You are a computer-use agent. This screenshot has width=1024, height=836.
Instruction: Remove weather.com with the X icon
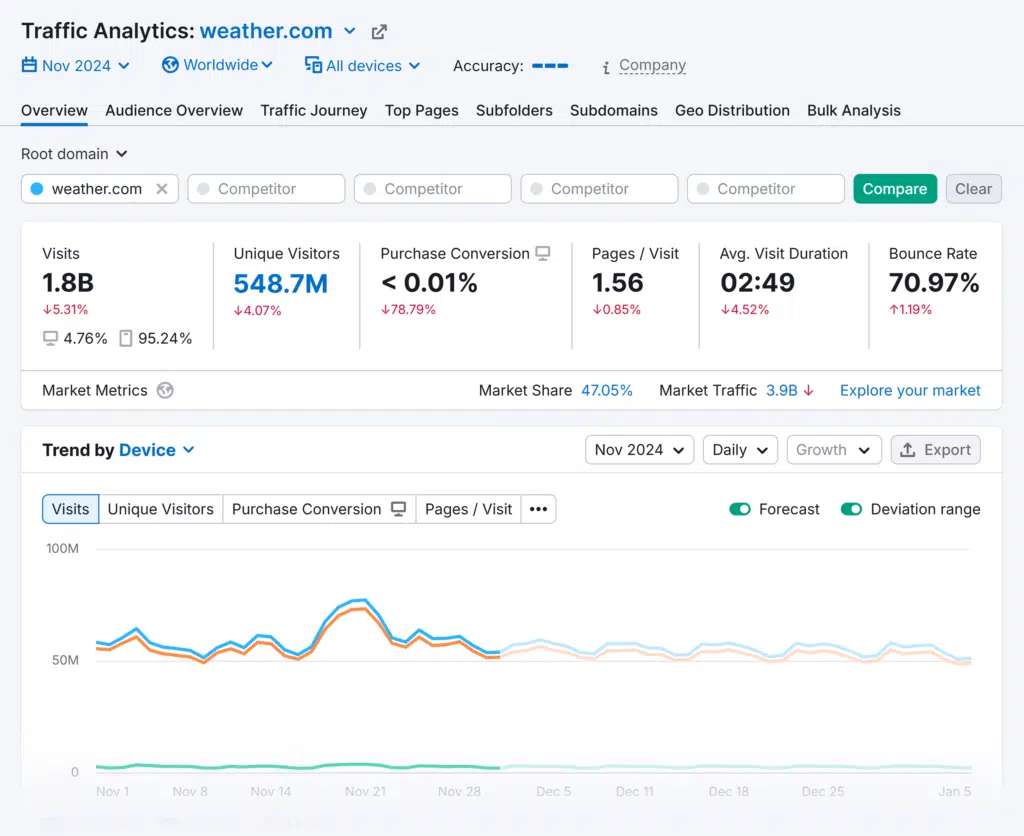tap(162, 189)
